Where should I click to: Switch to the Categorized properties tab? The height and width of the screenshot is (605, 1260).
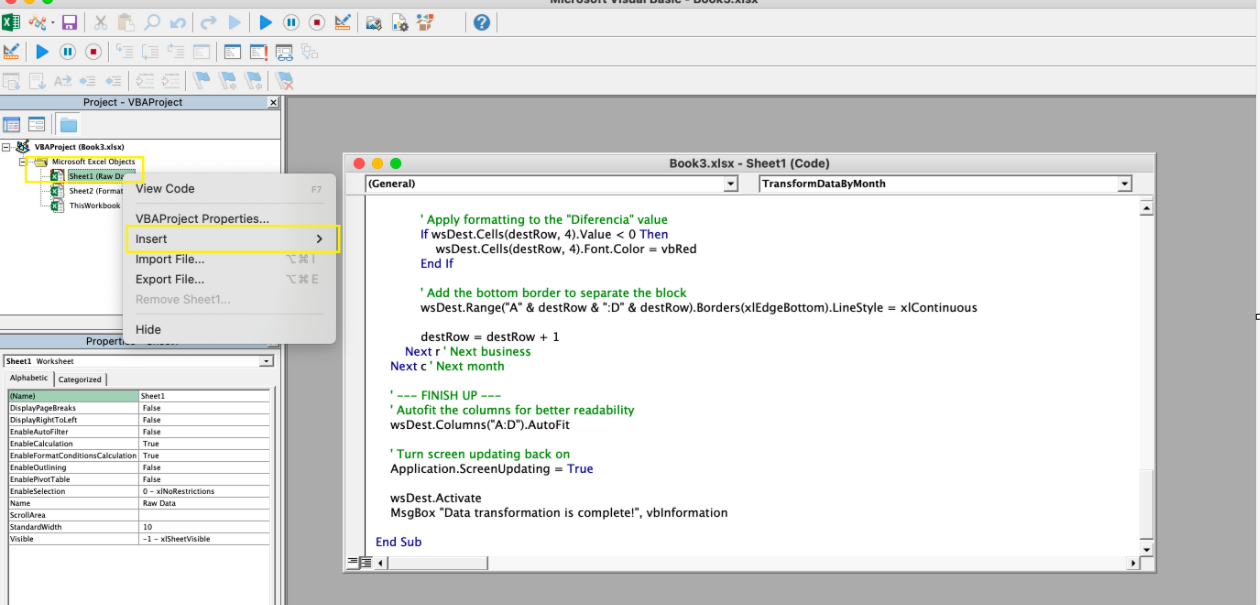pos(80,380)
